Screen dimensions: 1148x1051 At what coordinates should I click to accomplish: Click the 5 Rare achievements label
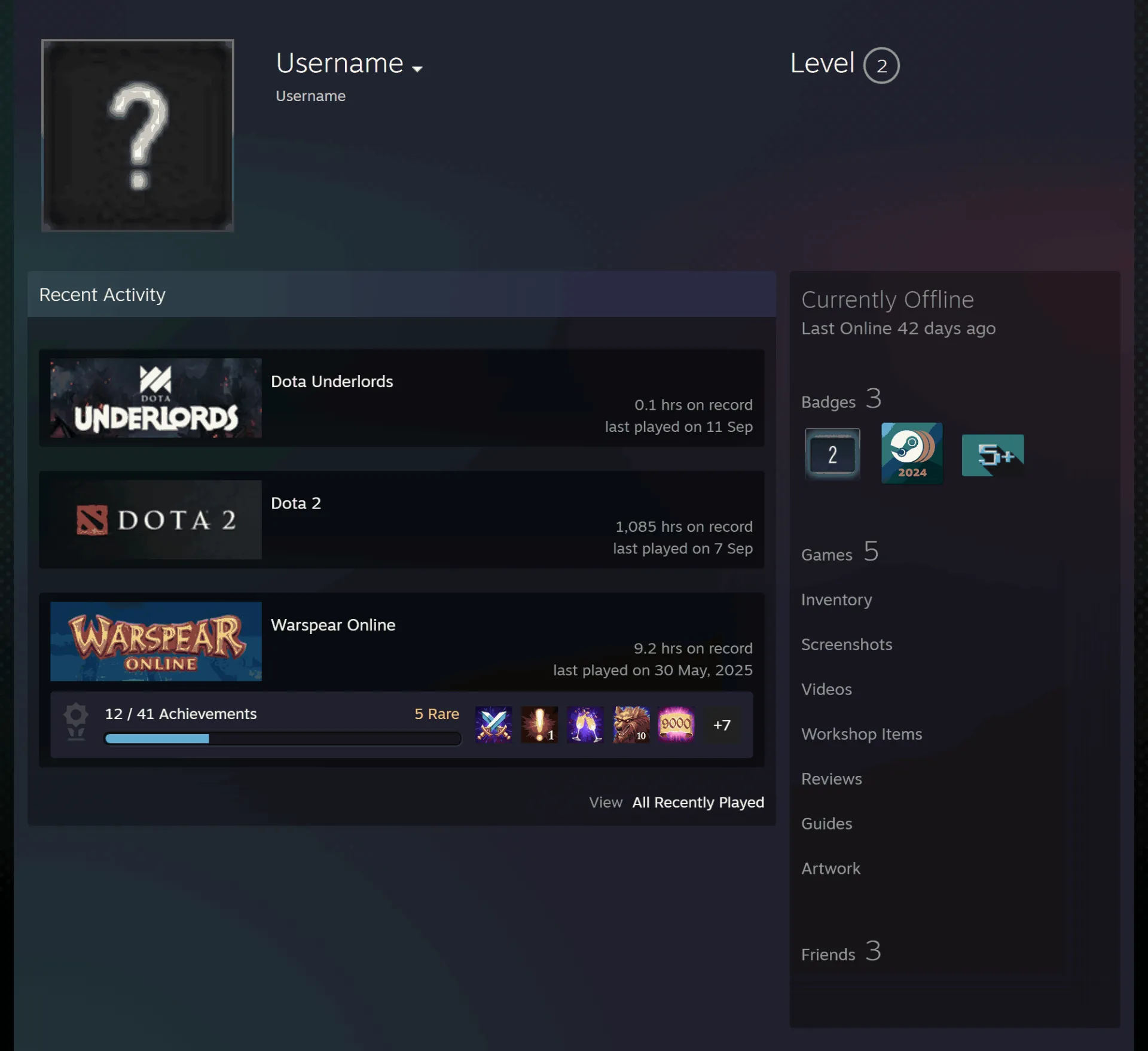click(436, 714)
